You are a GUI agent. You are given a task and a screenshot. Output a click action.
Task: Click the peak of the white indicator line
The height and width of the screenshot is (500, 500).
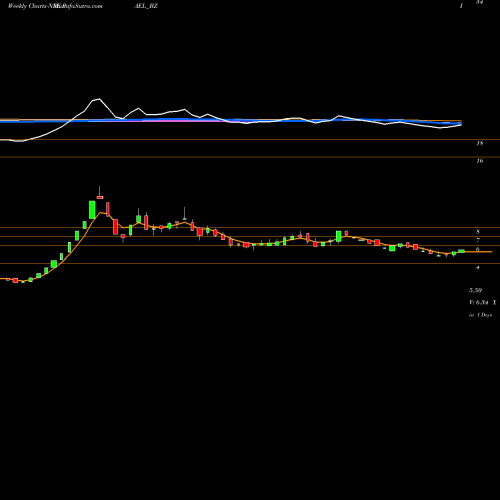[x=99, y=99]
